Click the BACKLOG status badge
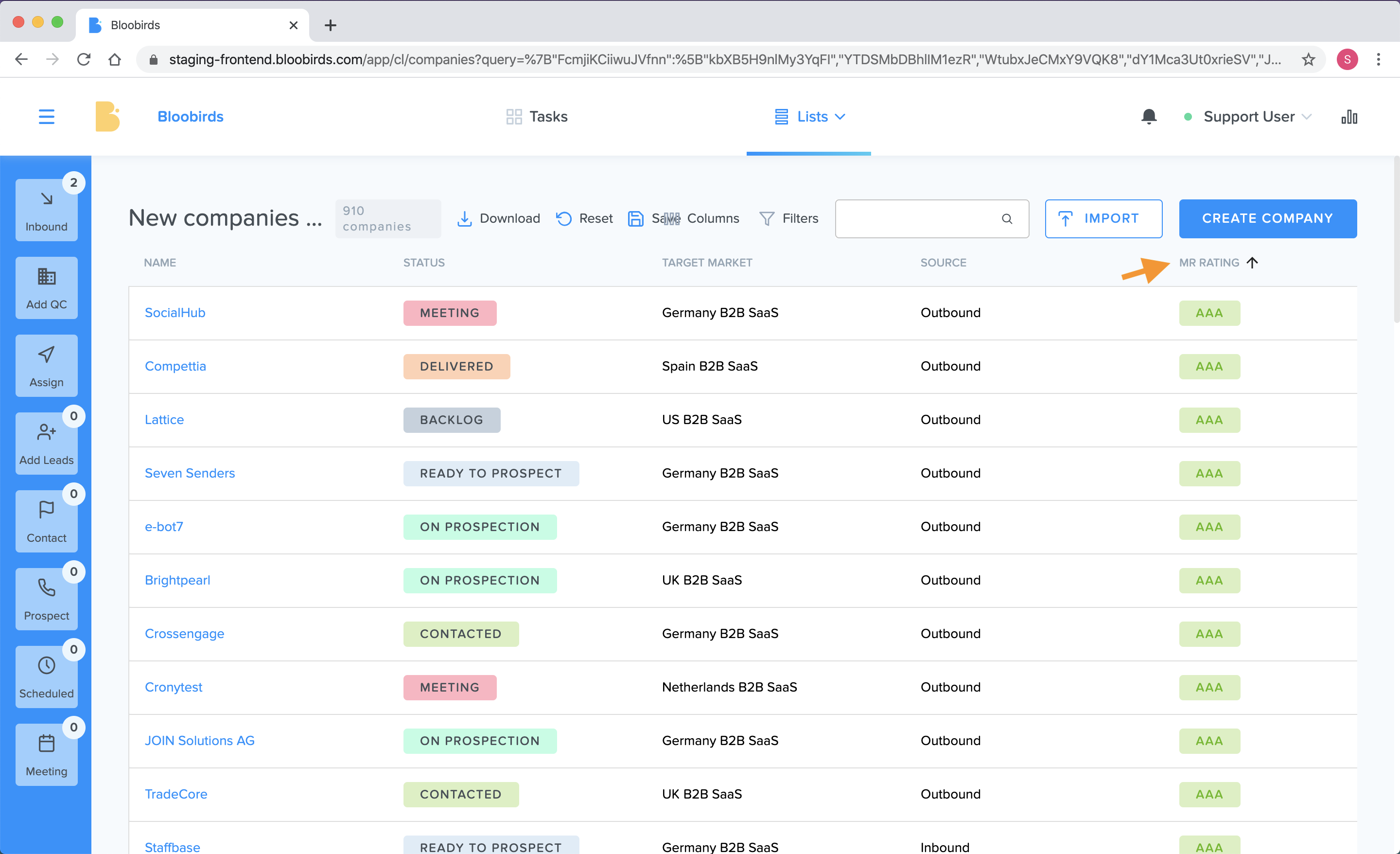This screenshot has height=854, width=1400. [x=452, y=420]
